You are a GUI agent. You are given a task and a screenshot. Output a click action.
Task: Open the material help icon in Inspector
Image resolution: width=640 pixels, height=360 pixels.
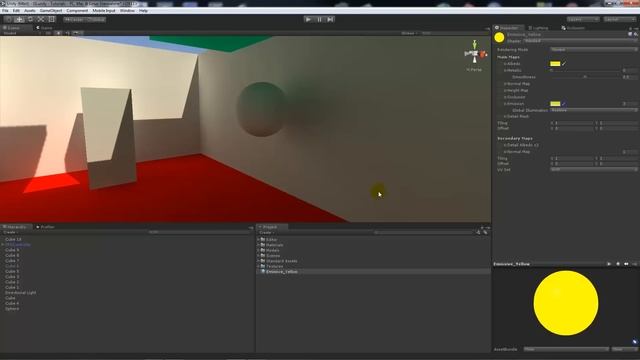630,34
